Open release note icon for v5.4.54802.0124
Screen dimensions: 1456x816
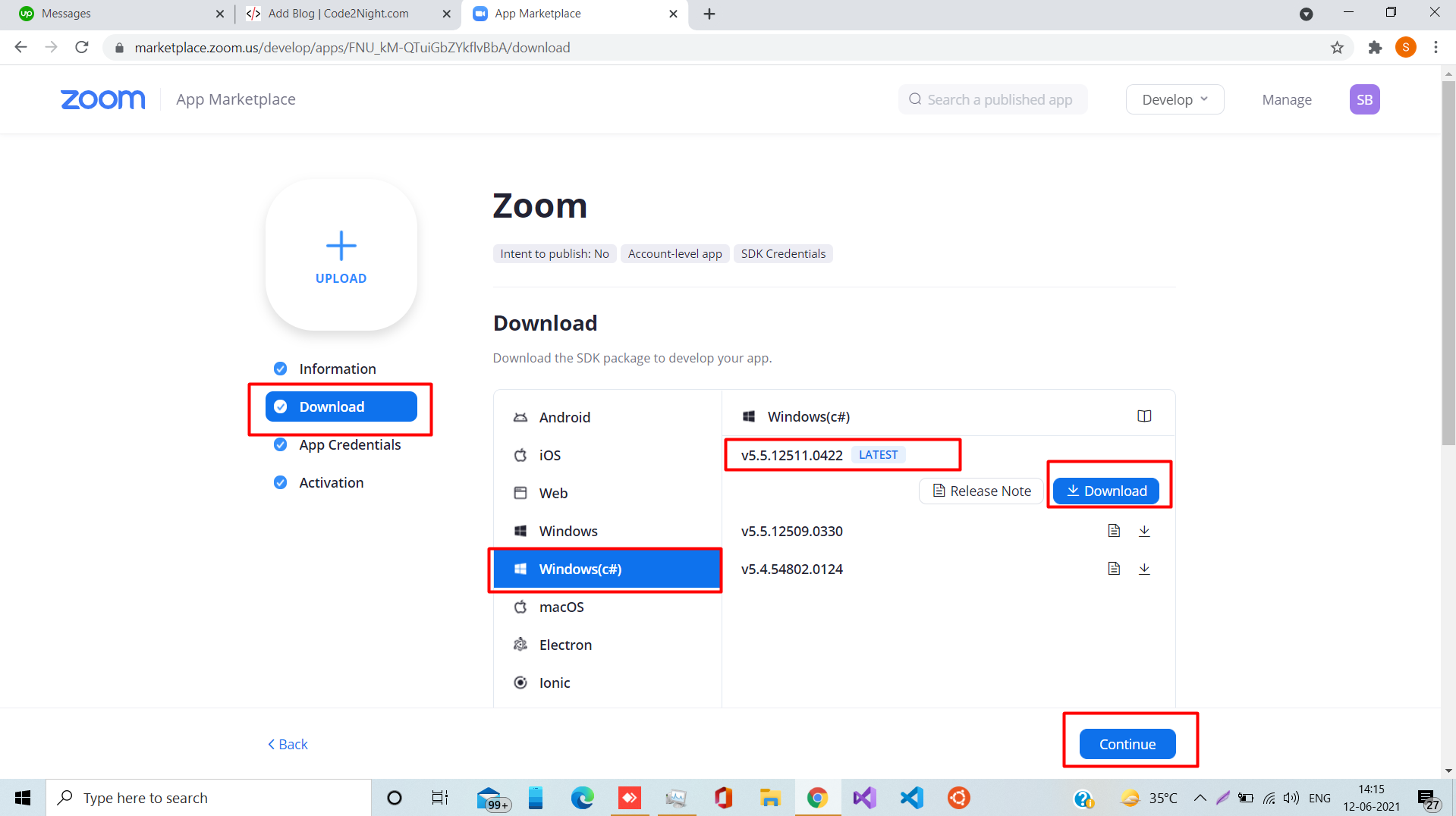point(1113,569)
